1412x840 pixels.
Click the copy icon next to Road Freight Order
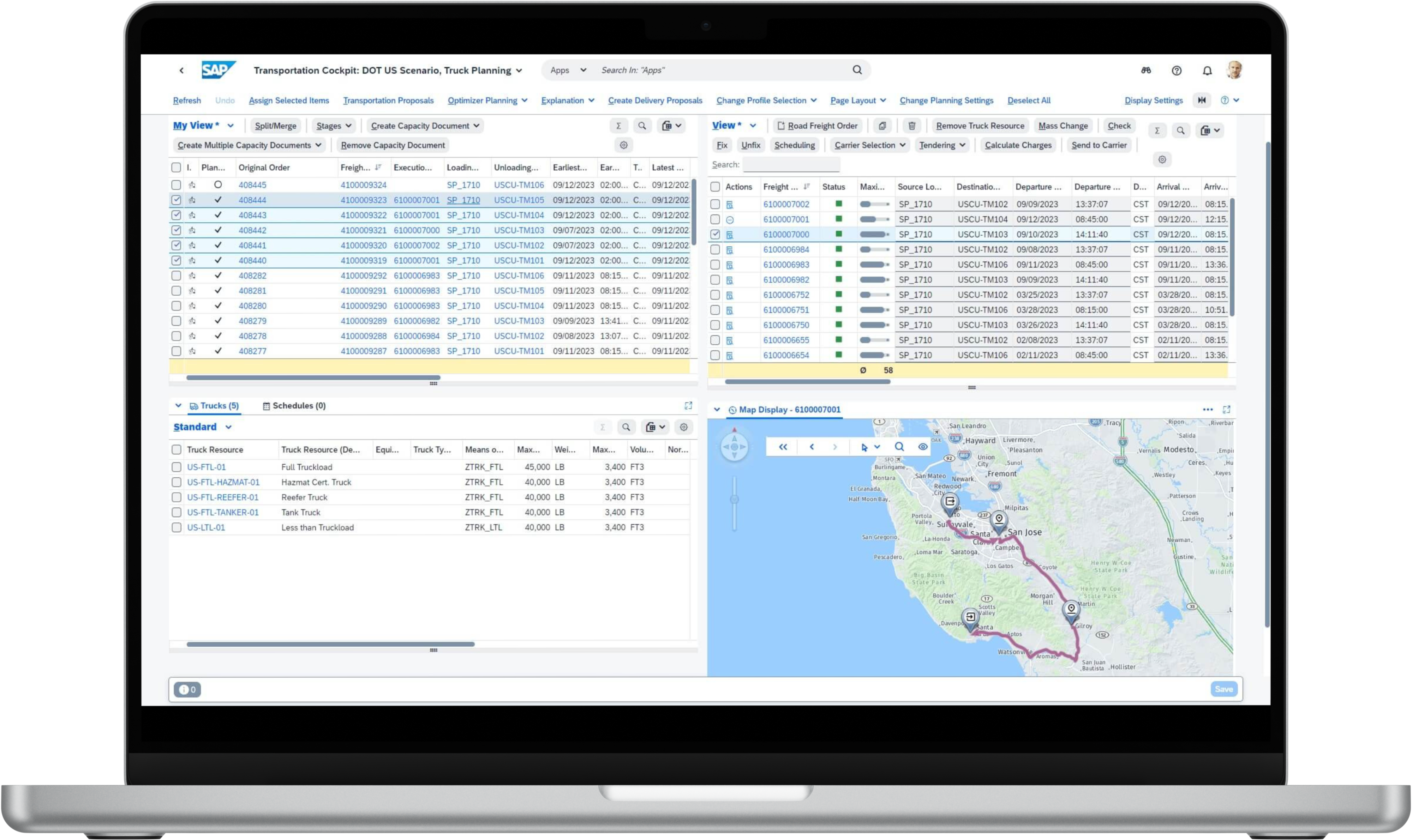tap(882, 126)
